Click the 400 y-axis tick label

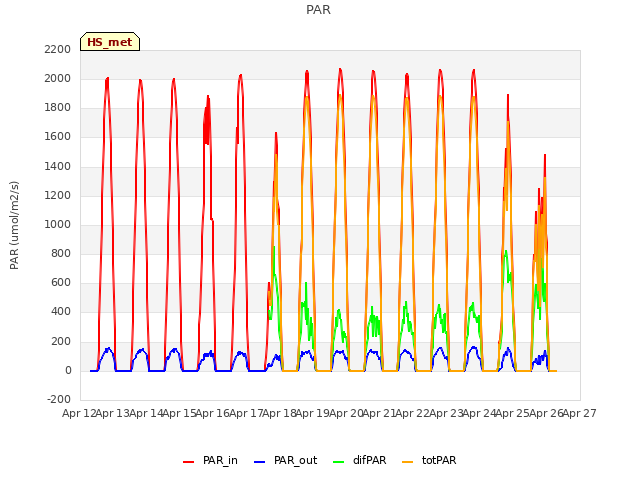pos(61,312)
